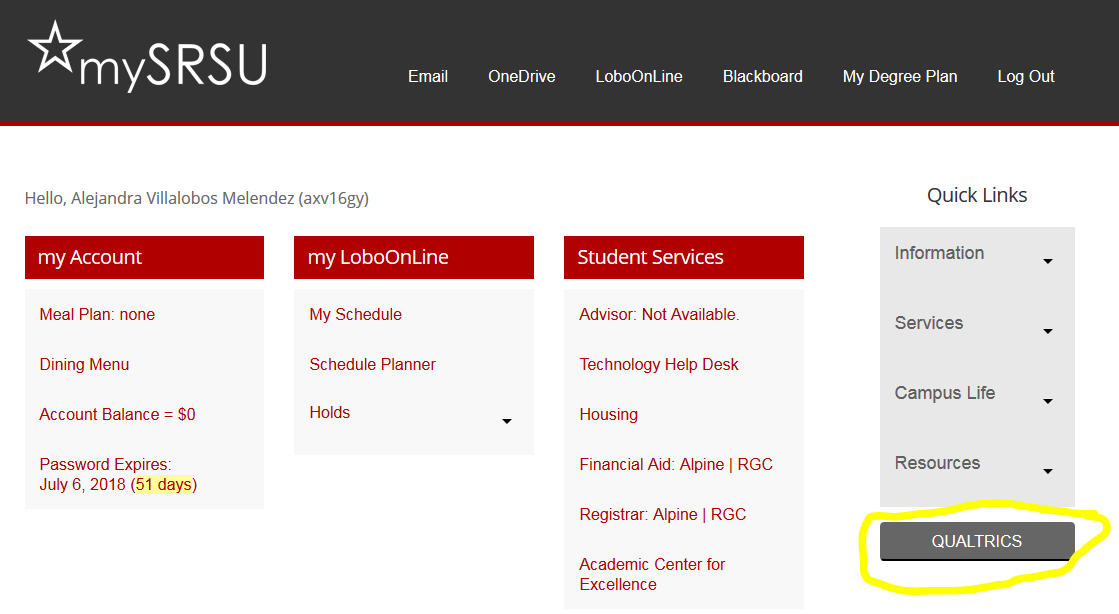Image resolution: width=1119 pixels, height=614 pixels.
Task: Open the Meal Plan: none link
Action: click(x=97, y=314)
